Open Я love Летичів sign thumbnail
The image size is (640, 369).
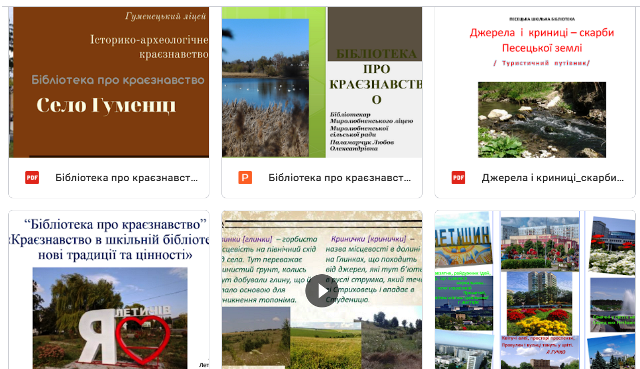109,290
